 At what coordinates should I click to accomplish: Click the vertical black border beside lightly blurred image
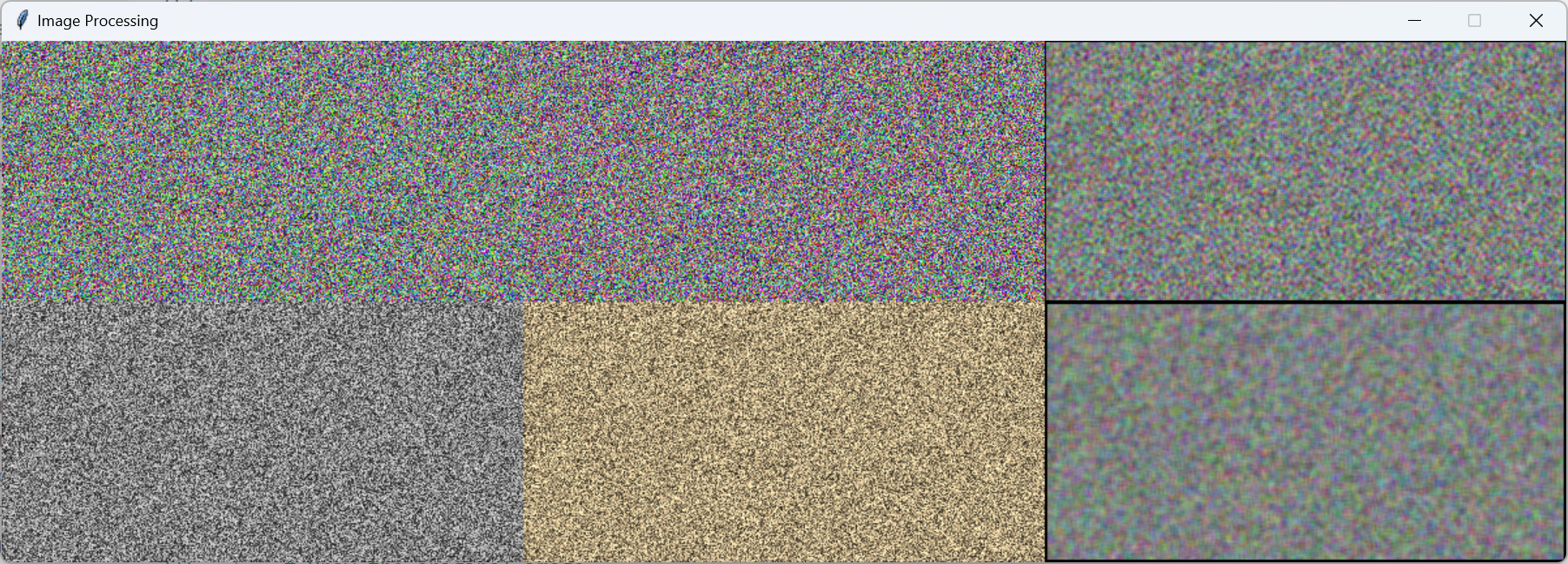pos(1046,171)
